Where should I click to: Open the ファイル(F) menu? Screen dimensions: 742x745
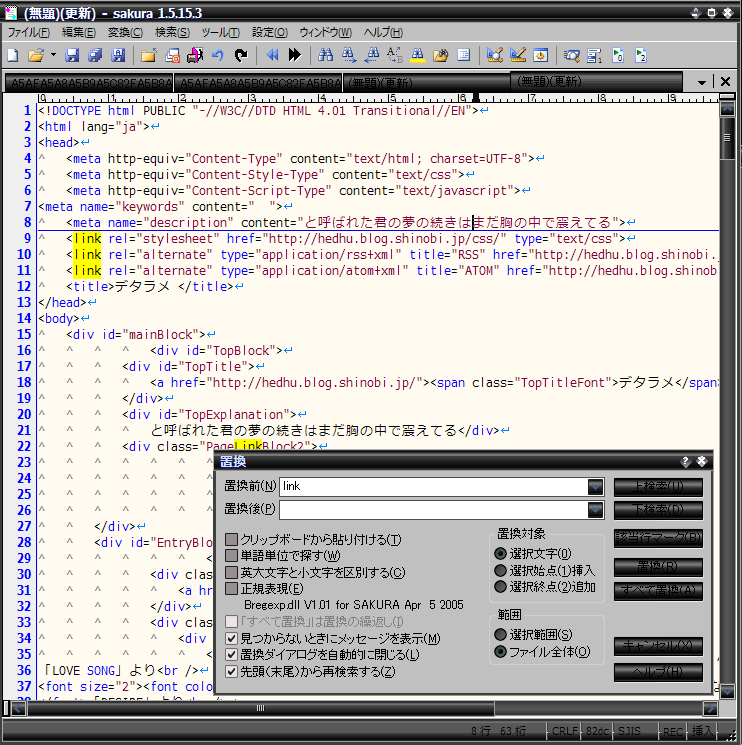29,32
